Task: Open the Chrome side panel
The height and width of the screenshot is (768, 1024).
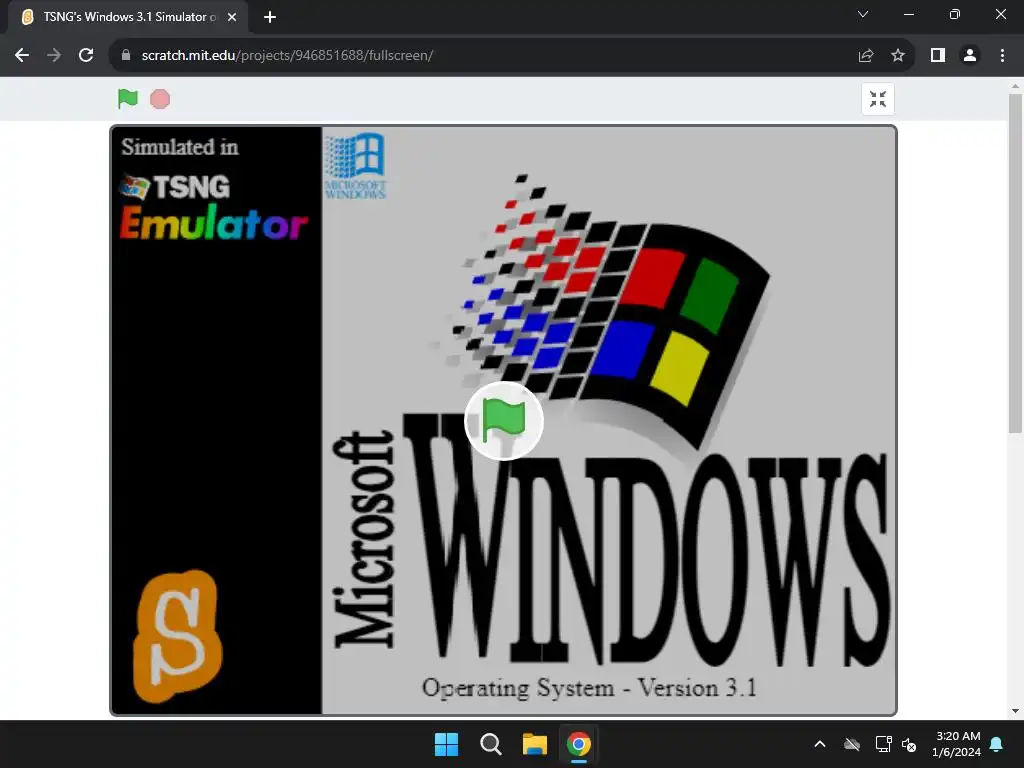Action: pos(938,56)
